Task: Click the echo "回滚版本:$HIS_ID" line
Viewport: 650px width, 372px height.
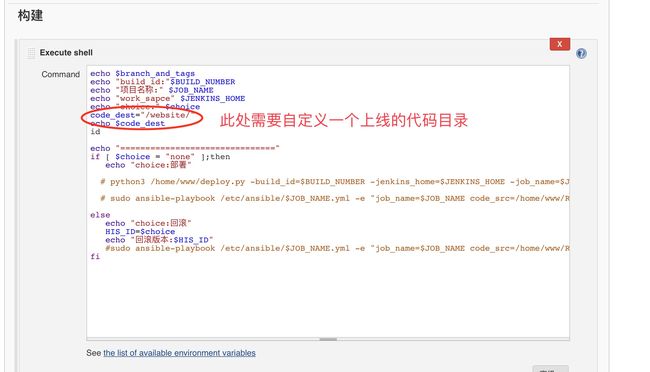Action: pos(159,240)
